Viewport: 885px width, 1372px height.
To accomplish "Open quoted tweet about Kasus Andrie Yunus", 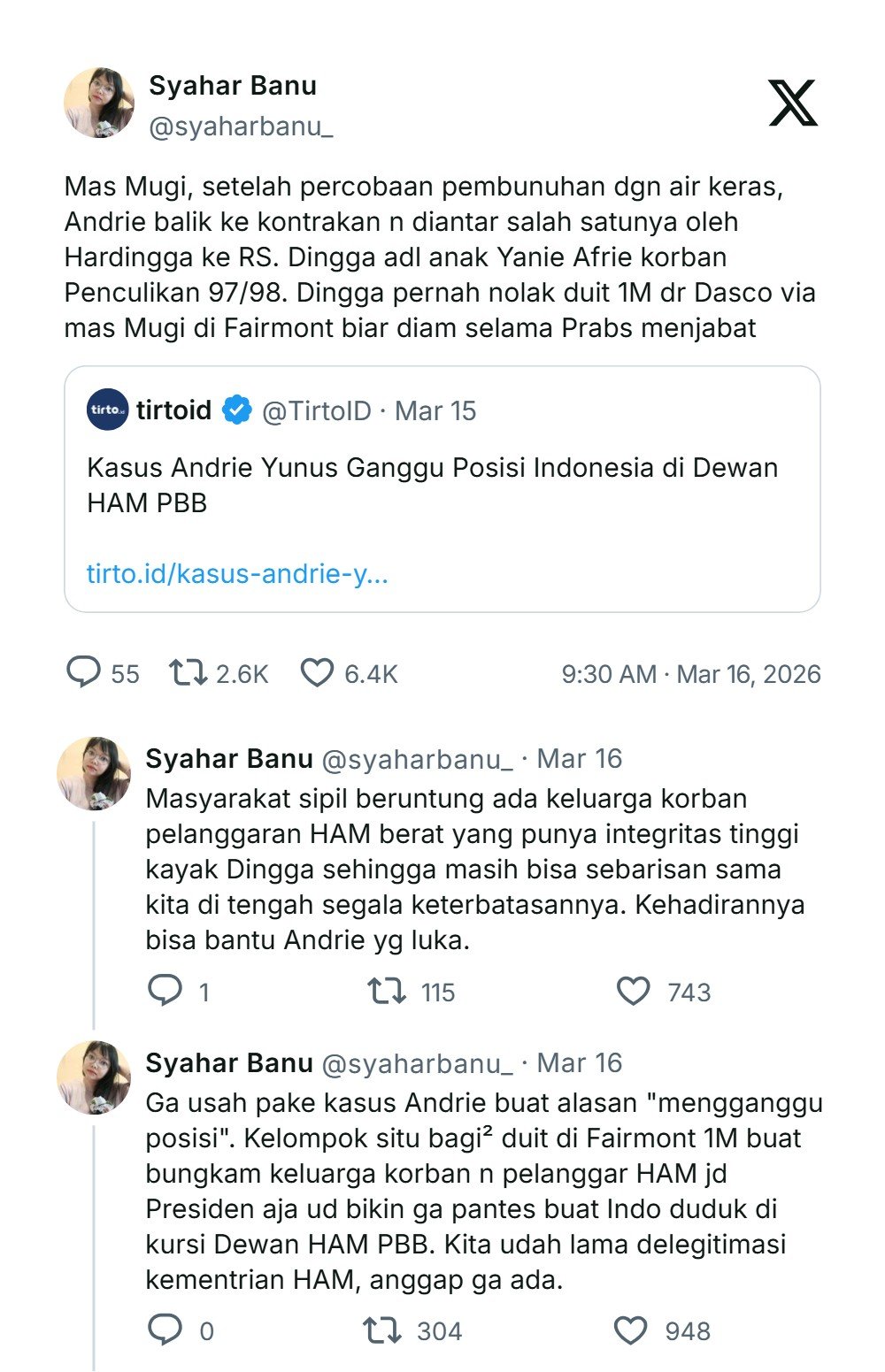I will pos(442,488).
